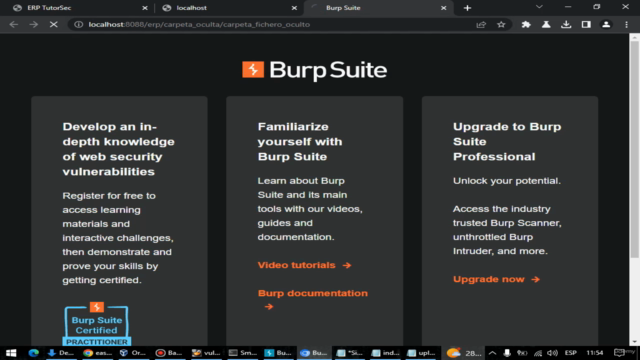Screen dimensions: 640x360
Task: Show the browser downloads
Action: click(566, 24)
